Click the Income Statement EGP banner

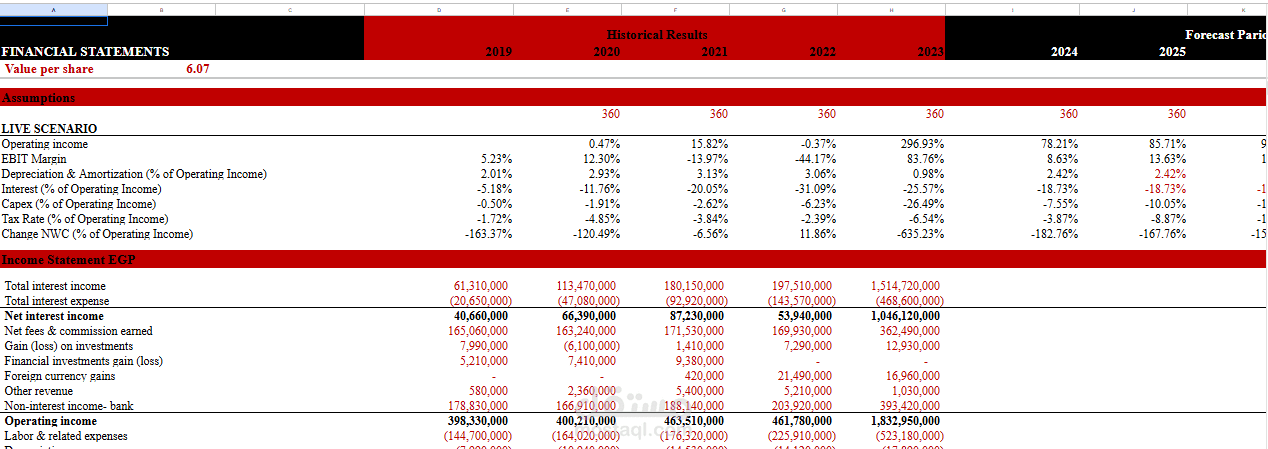(634, 260)
